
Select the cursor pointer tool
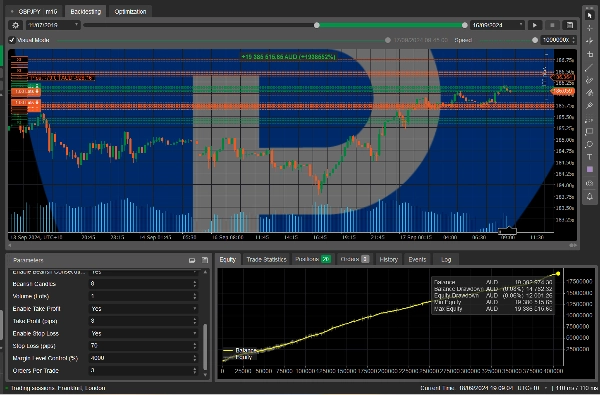point(590,15)
